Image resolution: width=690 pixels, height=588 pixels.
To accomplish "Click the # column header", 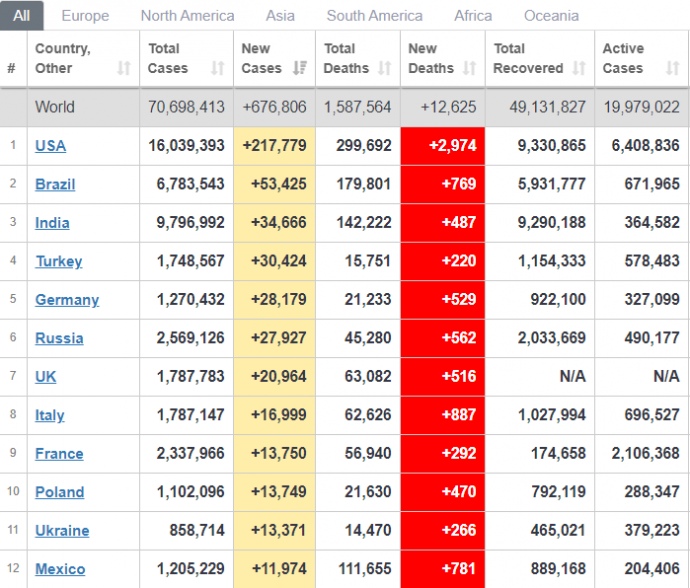I will click(12, 68).
